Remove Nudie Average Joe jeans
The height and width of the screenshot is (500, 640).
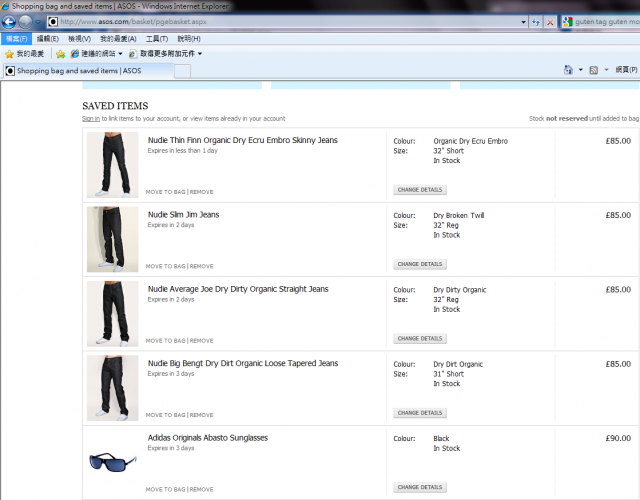coord(202,340)
